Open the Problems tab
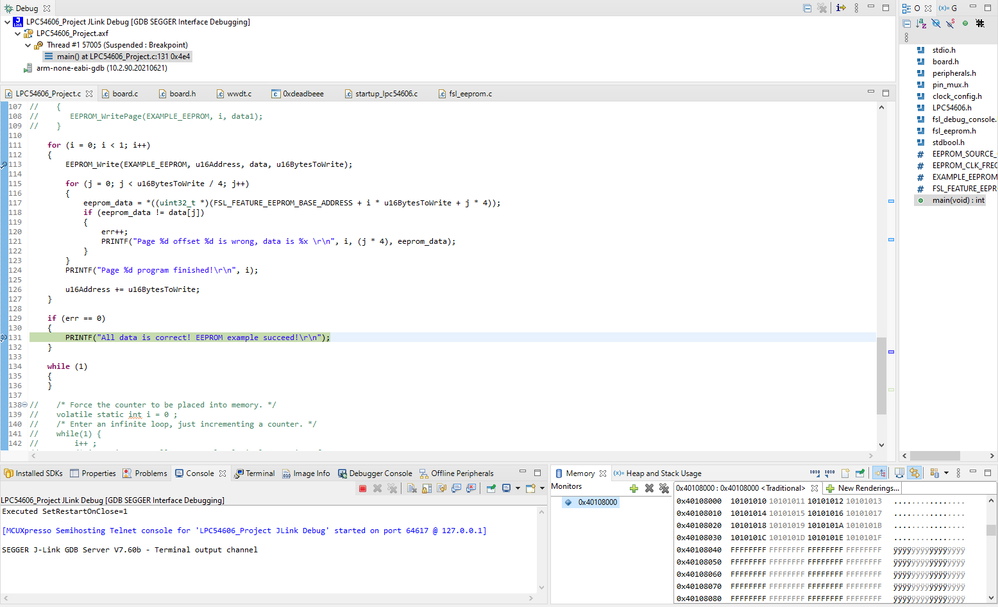 point(144,473)
